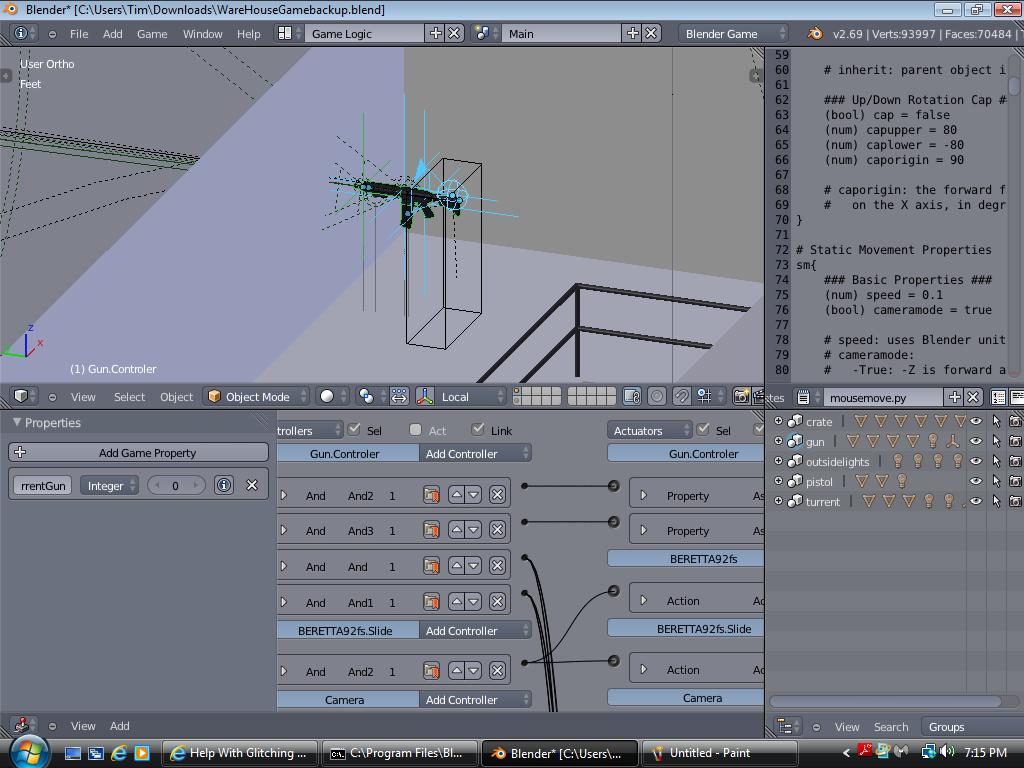This screenshot has width=1024, height=768.
Task: Click the screen layout browse icon
Action: pyautogui.click(x=288, y=33)
